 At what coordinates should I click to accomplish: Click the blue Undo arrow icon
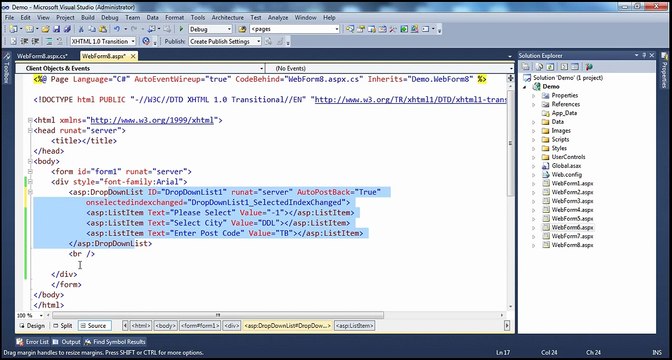pos(117,29)
